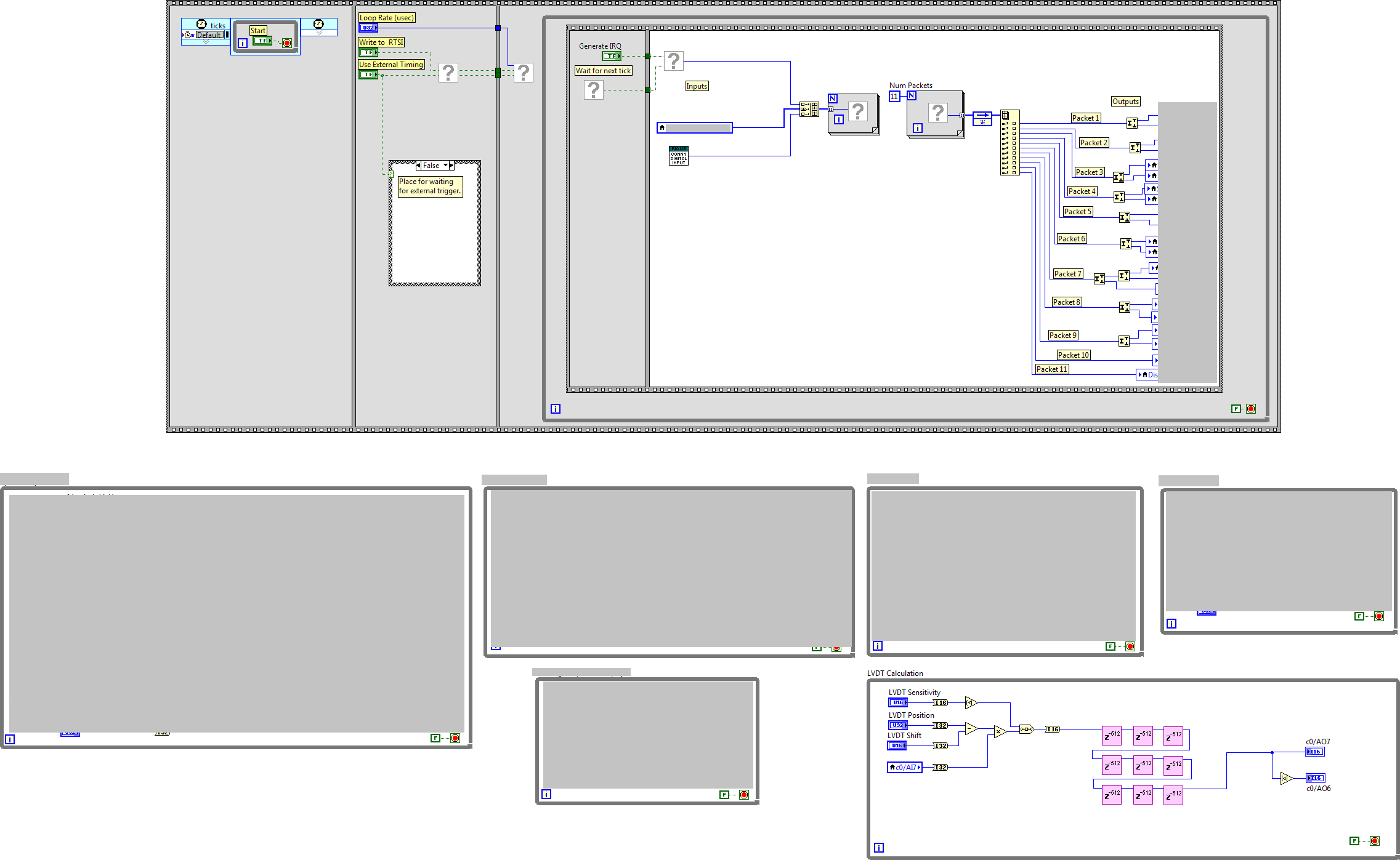This screenshot has width=1400, height=860.
Task: Select the Packet 11 label
Action: 1052,369
